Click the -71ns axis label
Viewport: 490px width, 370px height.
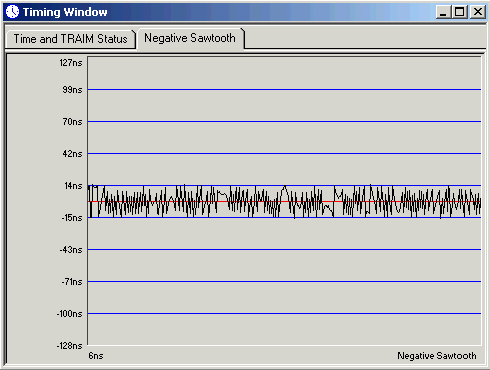click(x=72, y=282)
